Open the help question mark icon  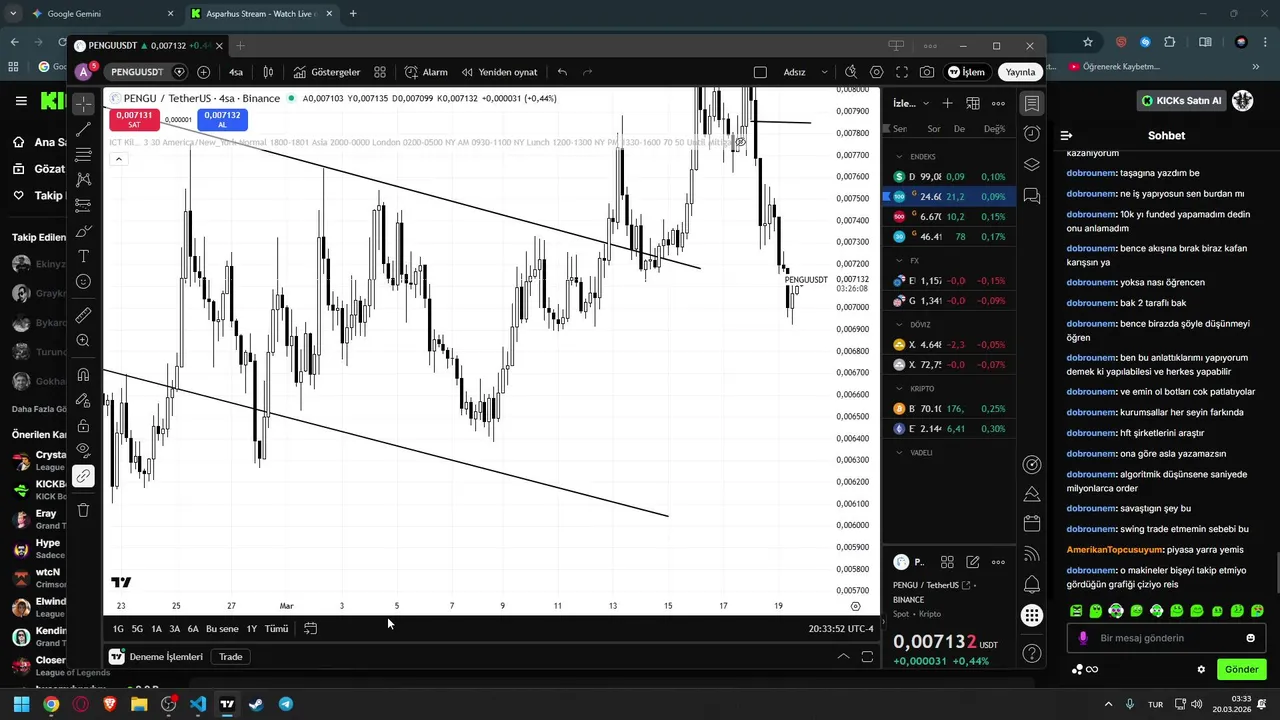tap(1032, 654)
